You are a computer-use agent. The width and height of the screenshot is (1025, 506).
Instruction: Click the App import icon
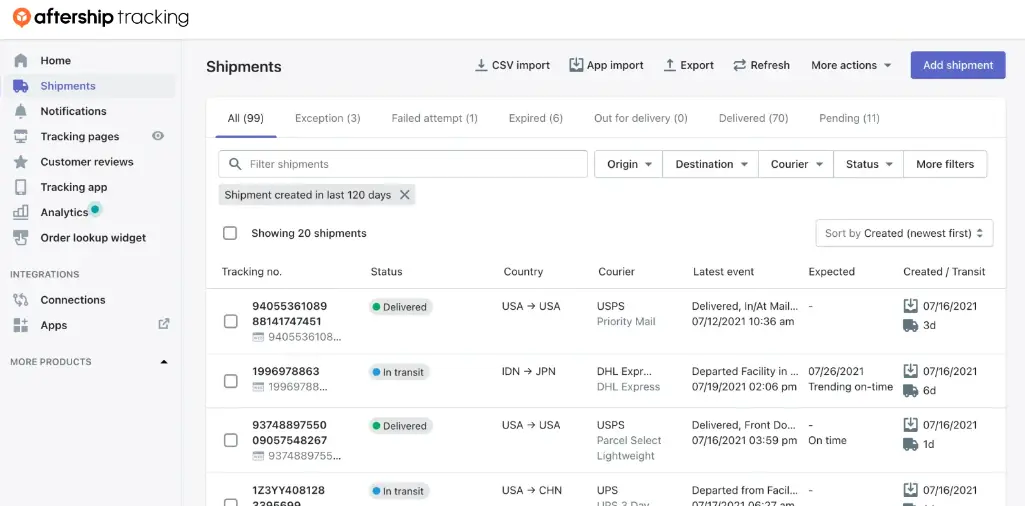click(576, 65)
